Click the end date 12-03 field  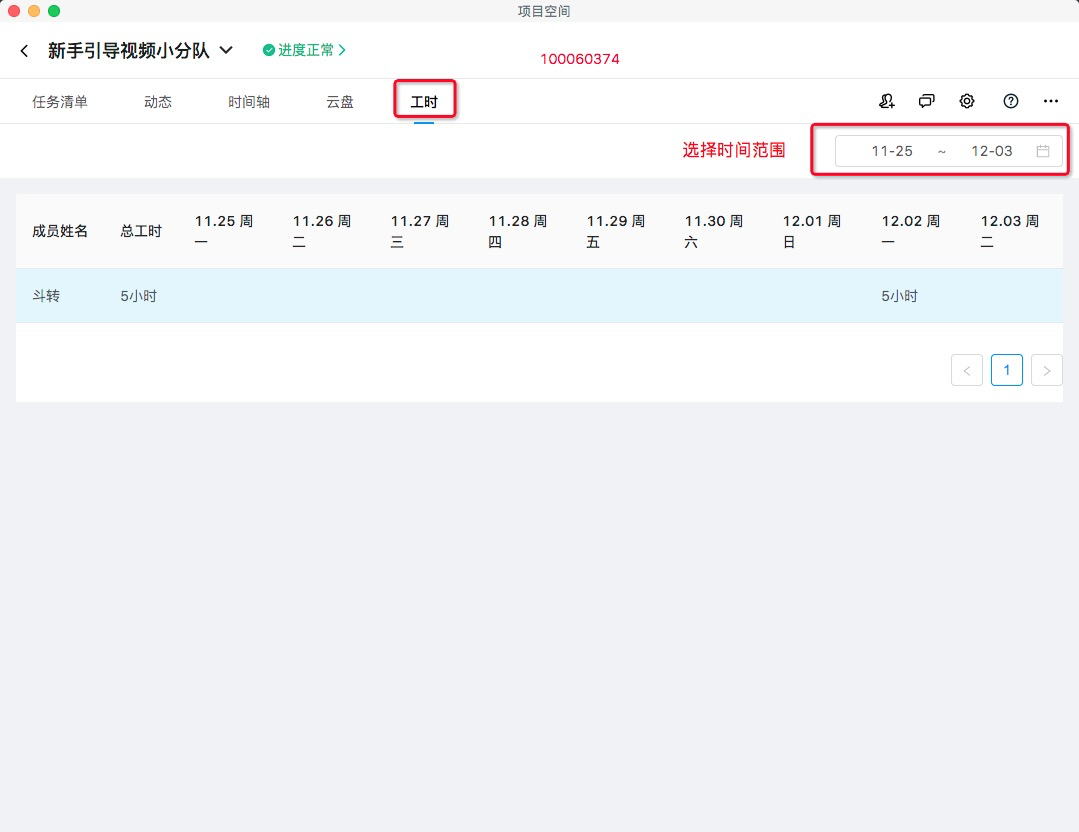click(992, 151)
